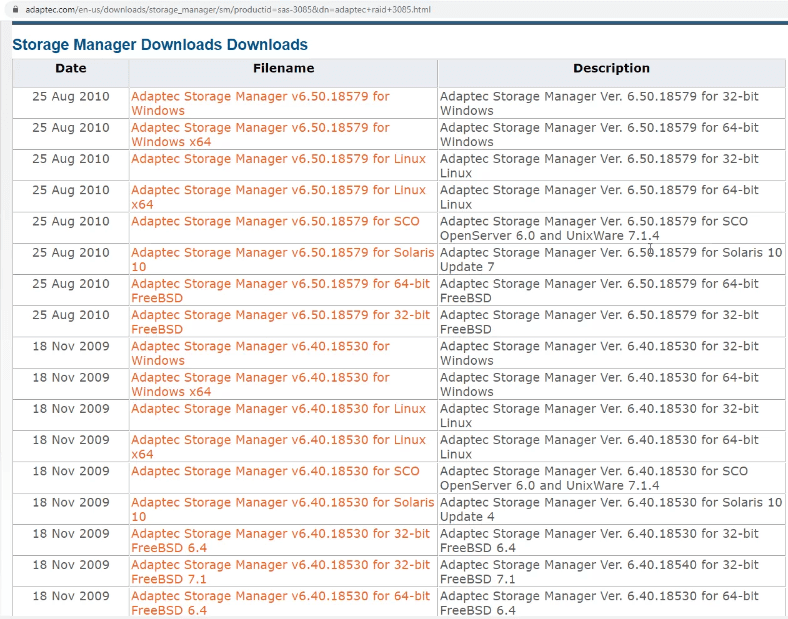The width and height of the screenshot is (788, 619).
Task: Select description 6.40.18530 for 64-bit Windows
Action: [x=599, y=384]
